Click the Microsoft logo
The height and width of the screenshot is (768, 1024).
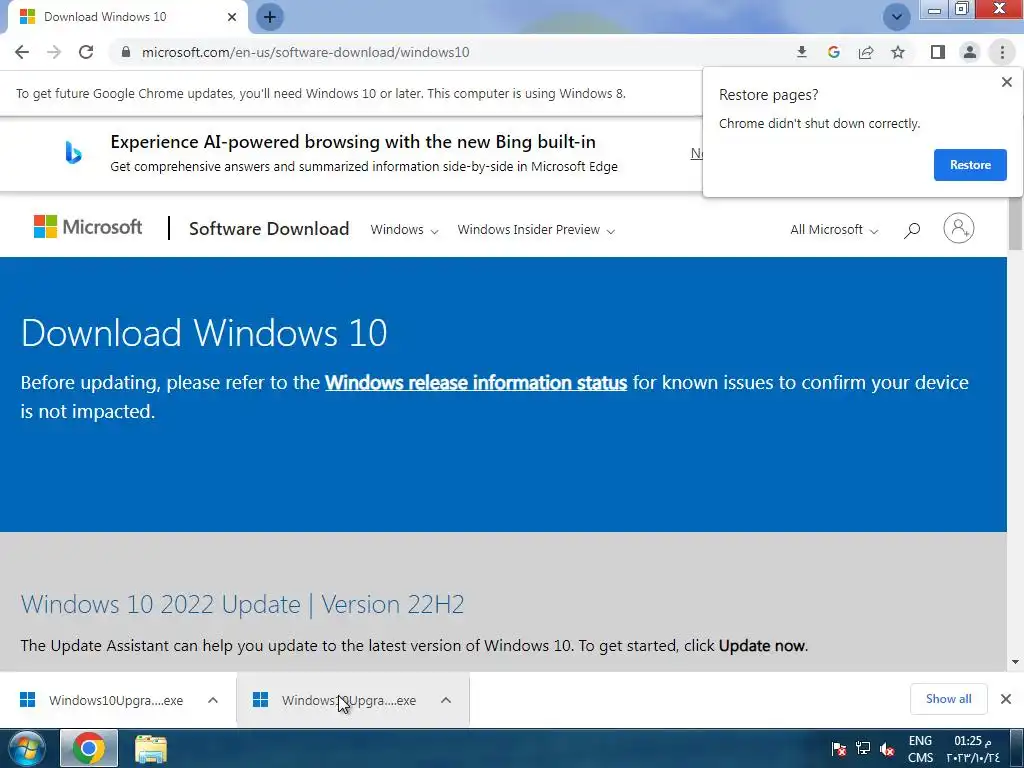click(88, 227)
